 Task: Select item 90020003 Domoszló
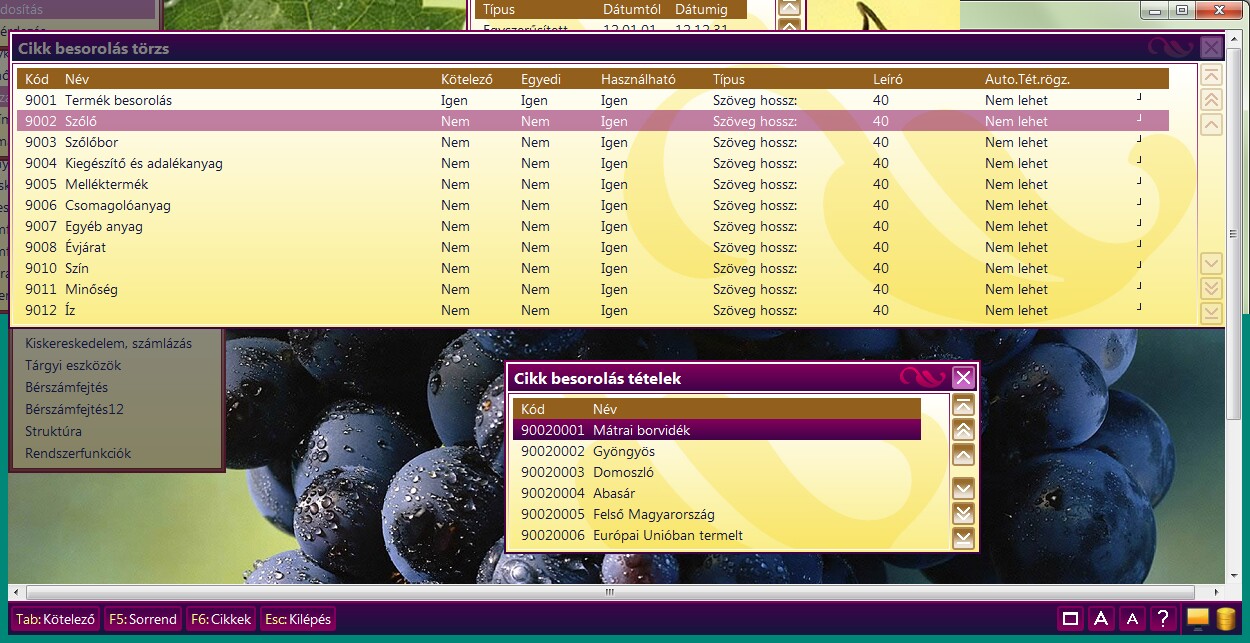click(x=716, y=472)
